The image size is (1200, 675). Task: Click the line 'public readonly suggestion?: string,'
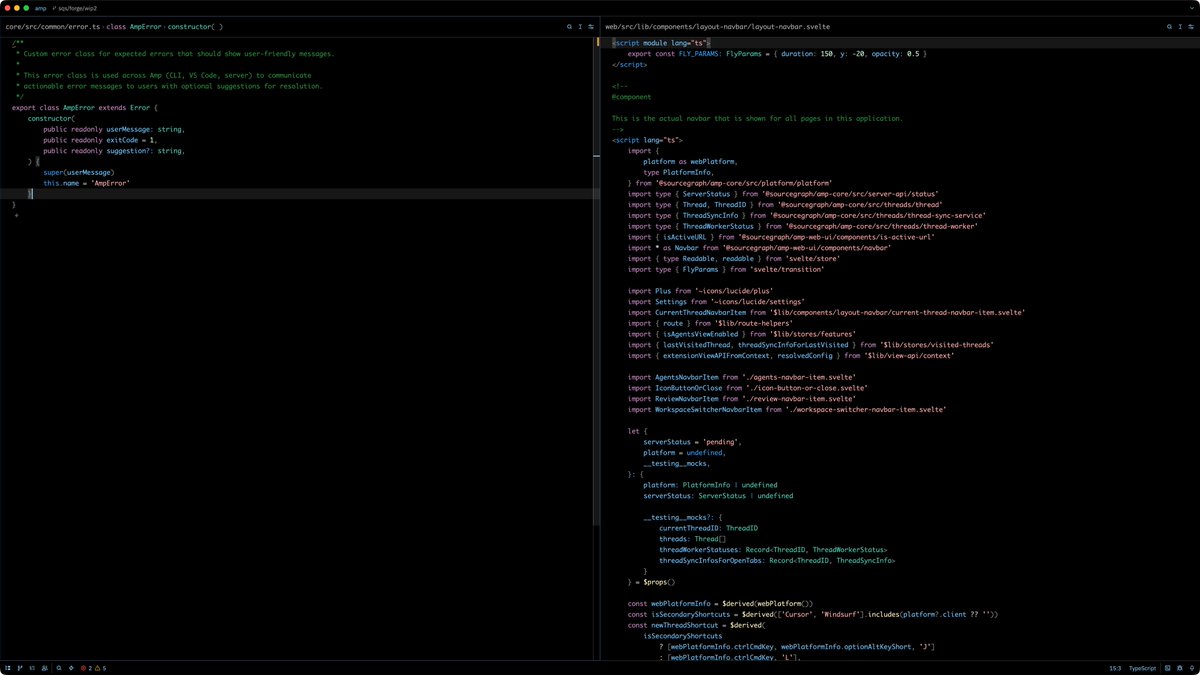point(114,151)
